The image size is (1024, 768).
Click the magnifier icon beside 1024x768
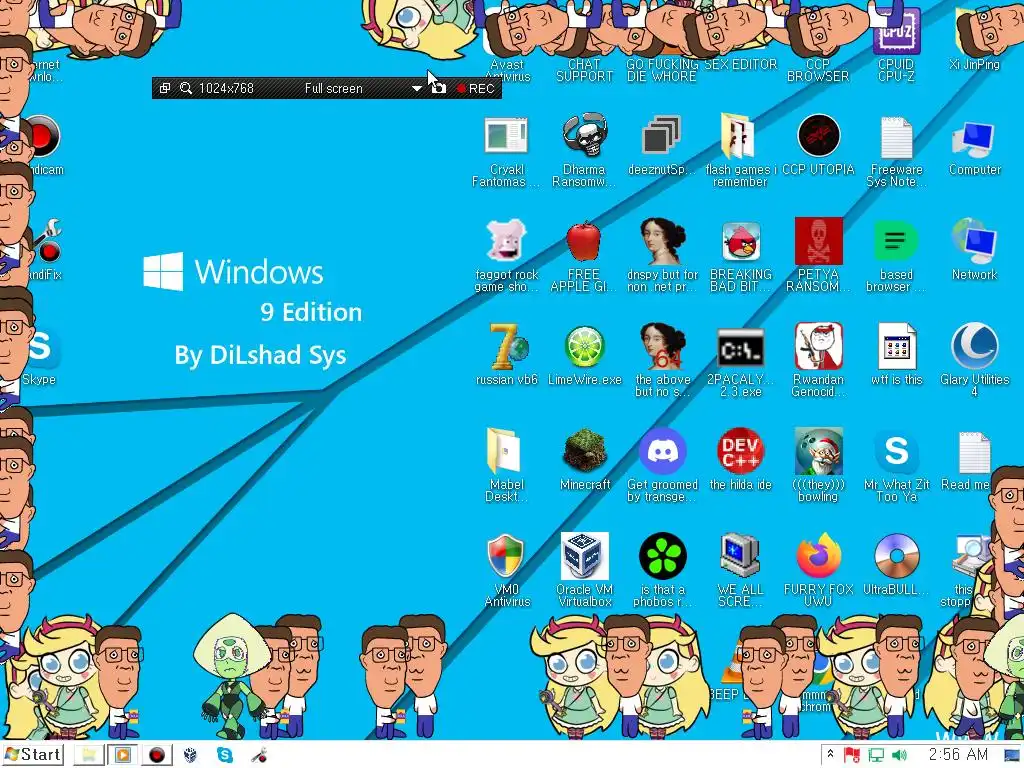[185, 88]
